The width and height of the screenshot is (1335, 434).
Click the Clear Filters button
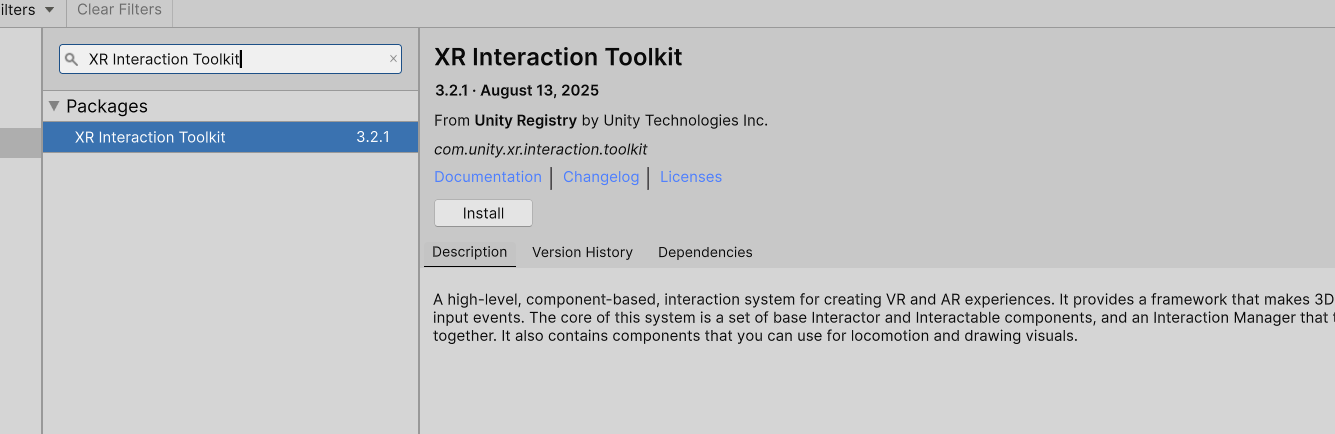coord(119,10)
